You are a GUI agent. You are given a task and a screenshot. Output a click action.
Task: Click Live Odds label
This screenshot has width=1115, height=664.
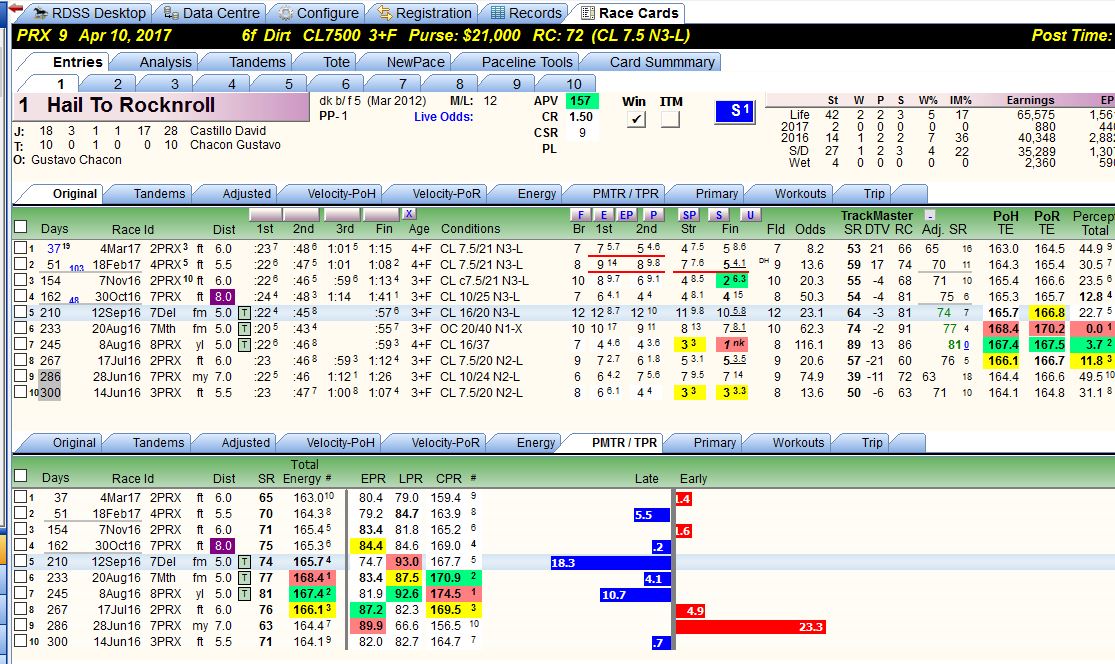(x=444, y=117)
